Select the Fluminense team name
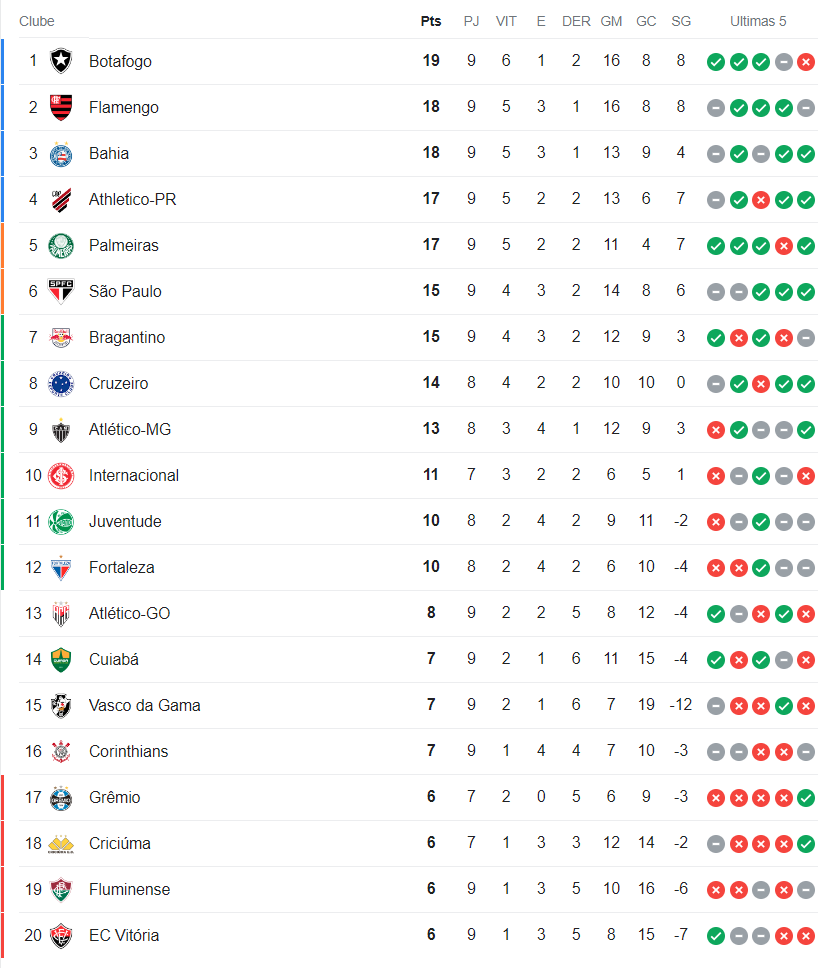 pos(129,889)
